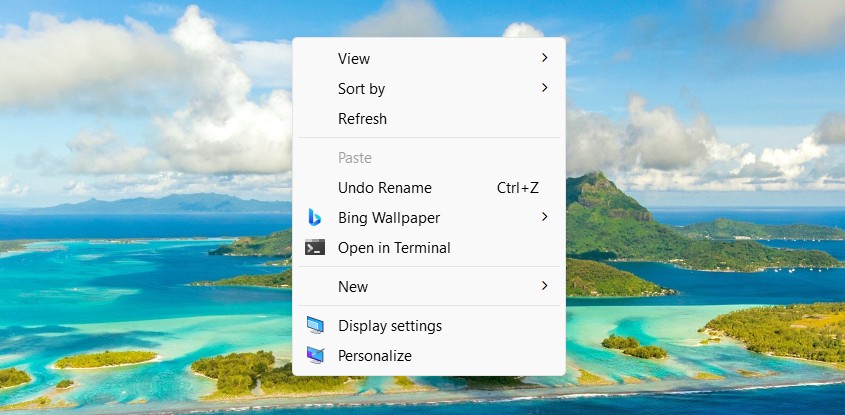Select Personalize
Image resolution: width=845 pixels, height=415 pixels.
pyautogui.click(x=428, y=356)
